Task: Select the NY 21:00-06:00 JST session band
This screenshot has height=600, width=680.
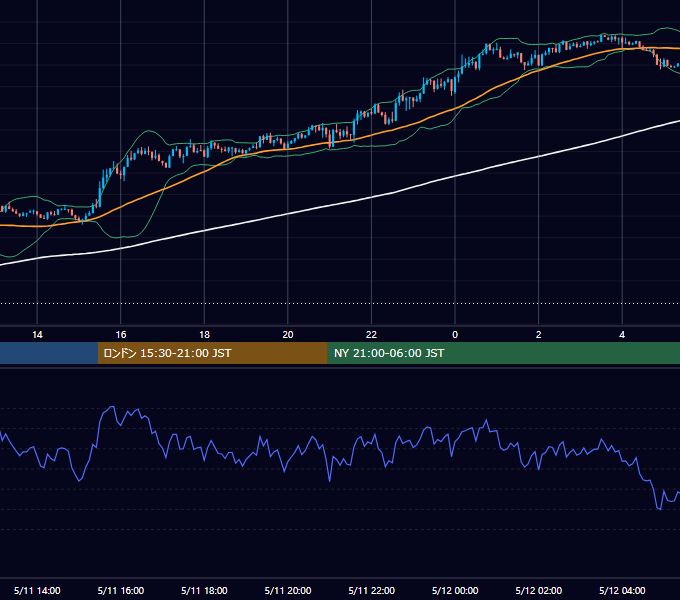Action: pos(503,353)
